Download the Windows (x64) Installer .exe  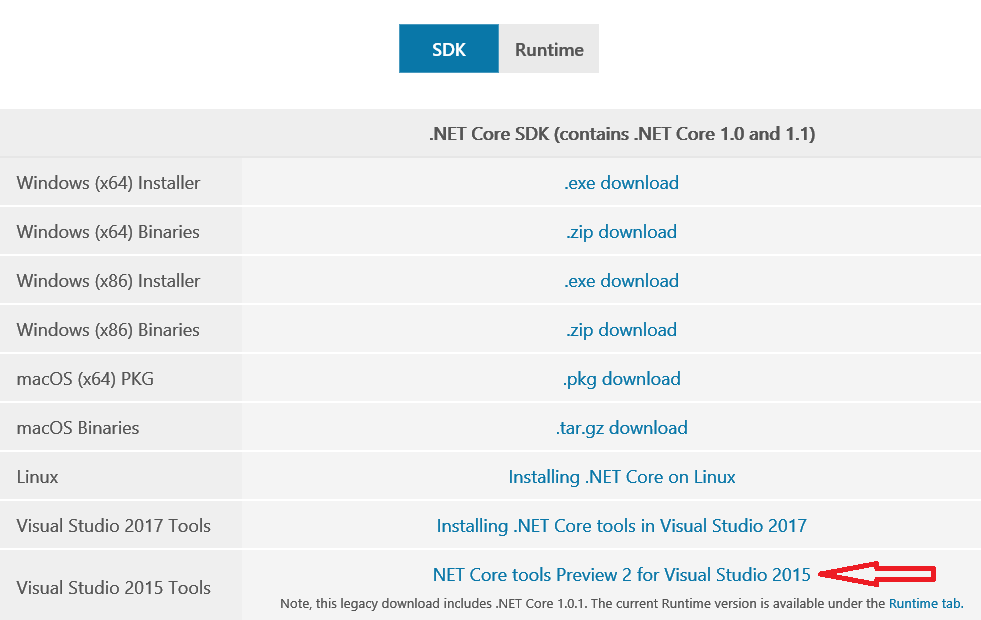621,183
